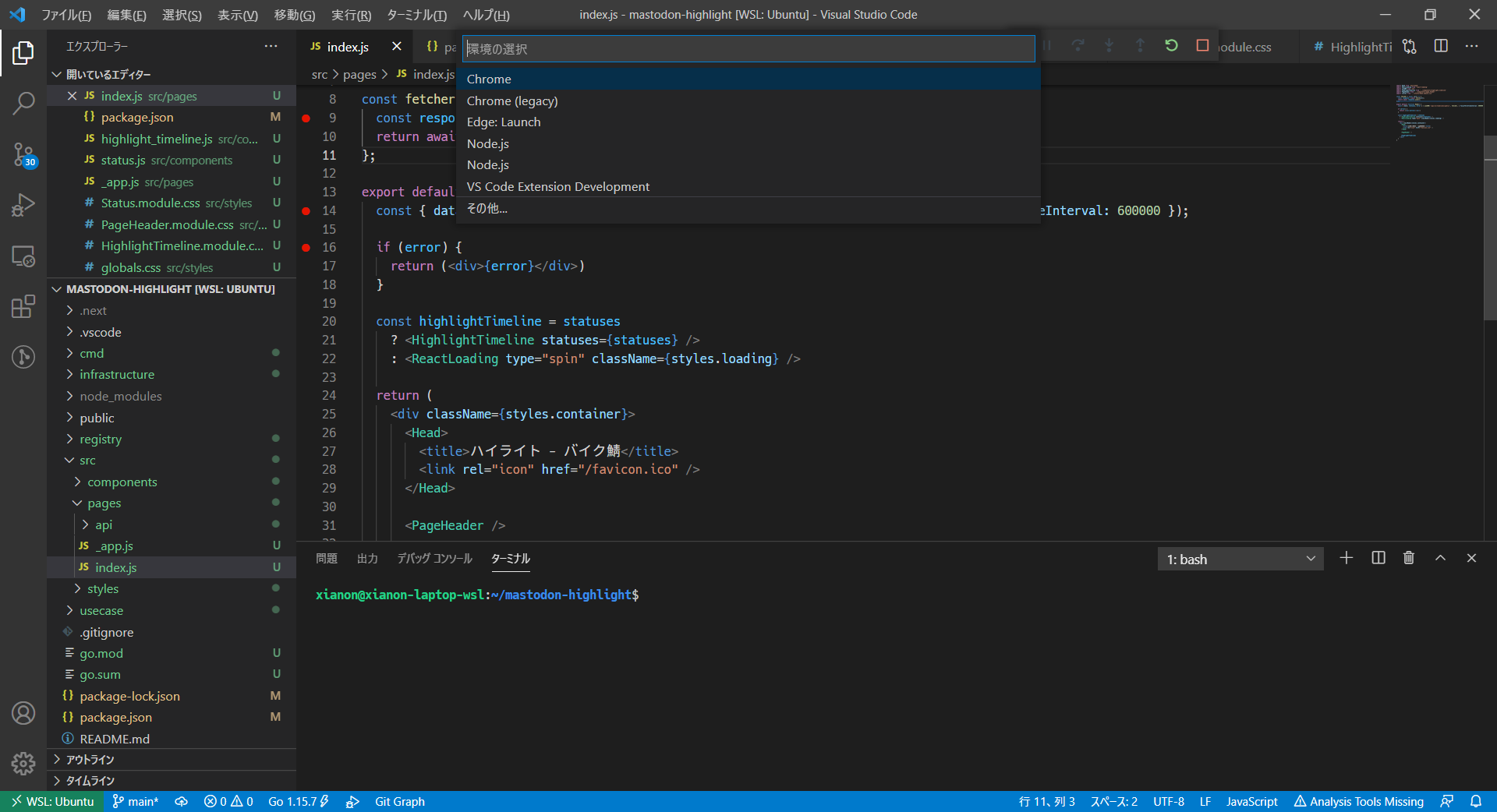Split the terminal panel
Image resolution: width=1497 pixels, height=812 pixels.
(1378, 558)
